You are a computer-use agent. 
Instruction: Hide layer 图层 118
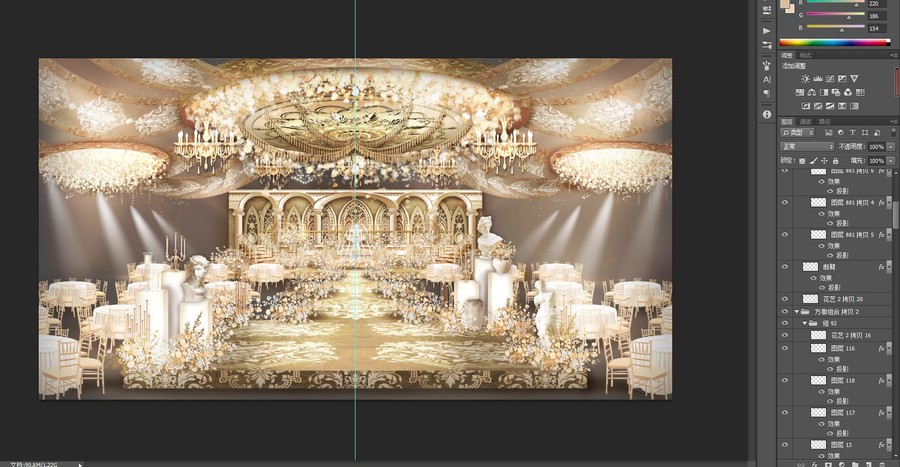785,380
